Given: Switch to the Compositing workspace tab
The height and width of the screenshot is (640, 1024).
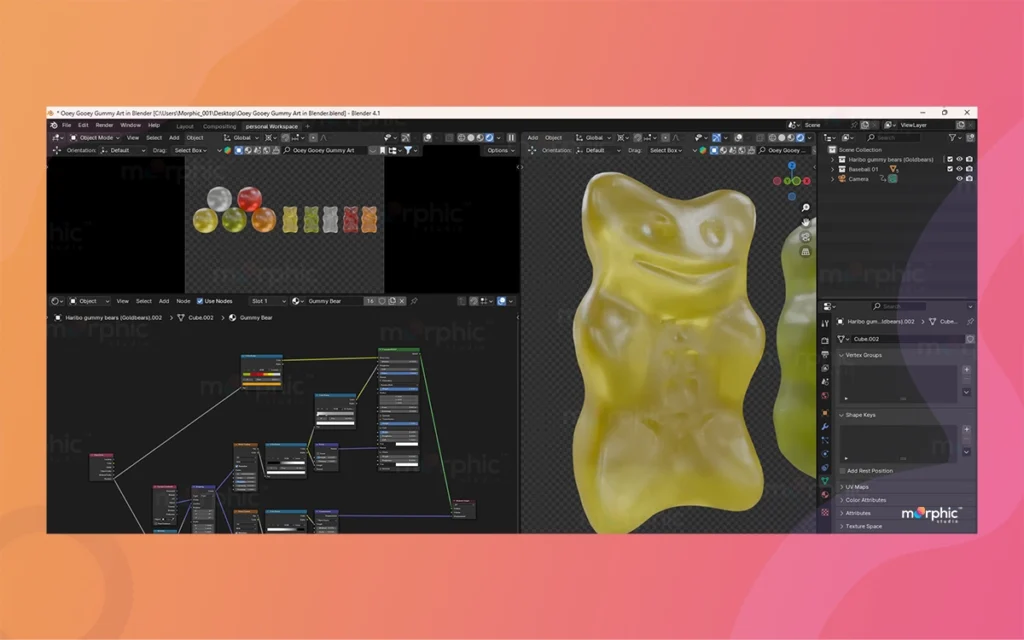Looking at the screenshot, I should [x=219, y=126].
